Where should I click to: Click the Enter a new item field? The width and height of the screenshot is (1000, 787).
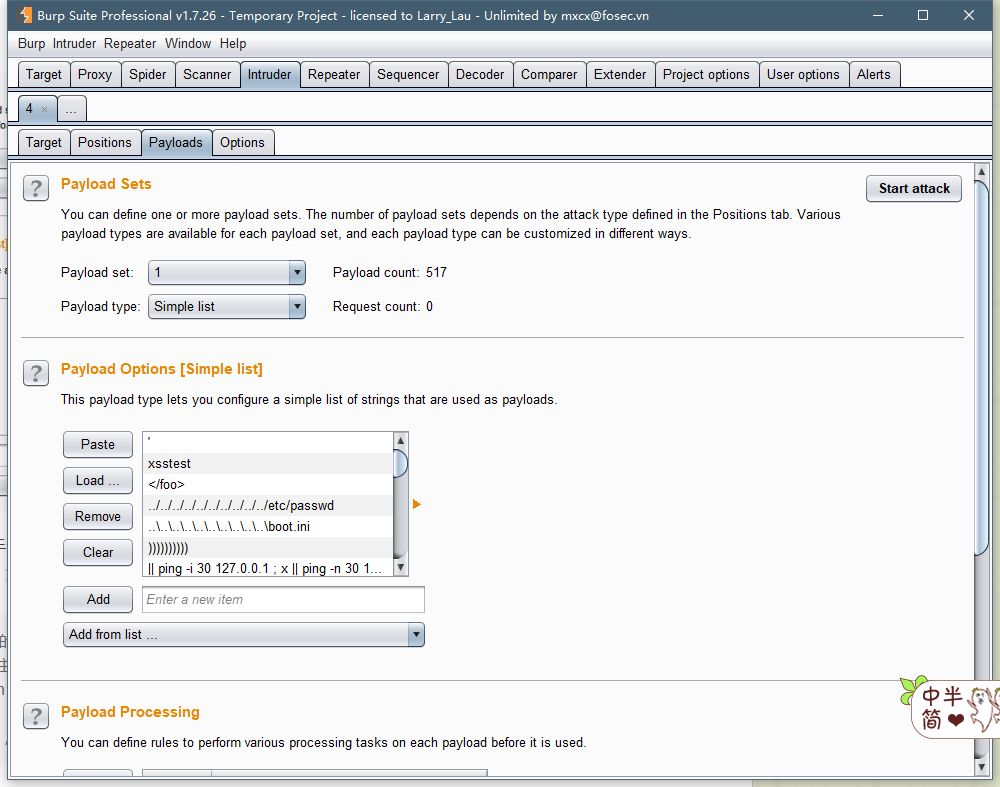(x=283, y=599)
